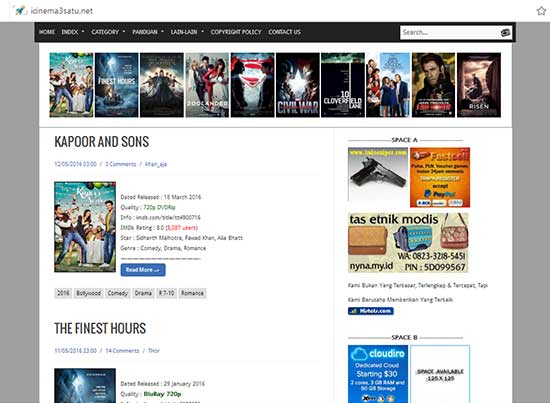Open the Fastcell PayPal advertisement

point(440,177)
